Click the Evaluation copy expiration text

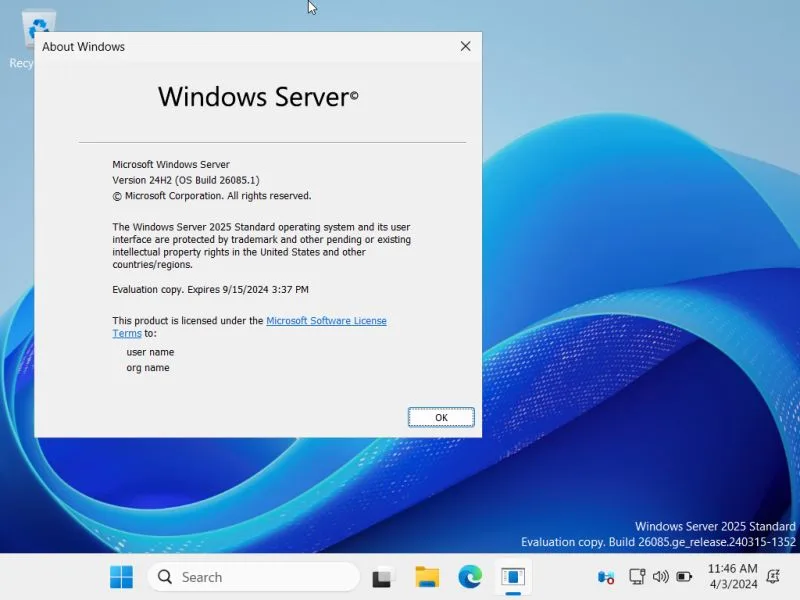coord(210,289)
